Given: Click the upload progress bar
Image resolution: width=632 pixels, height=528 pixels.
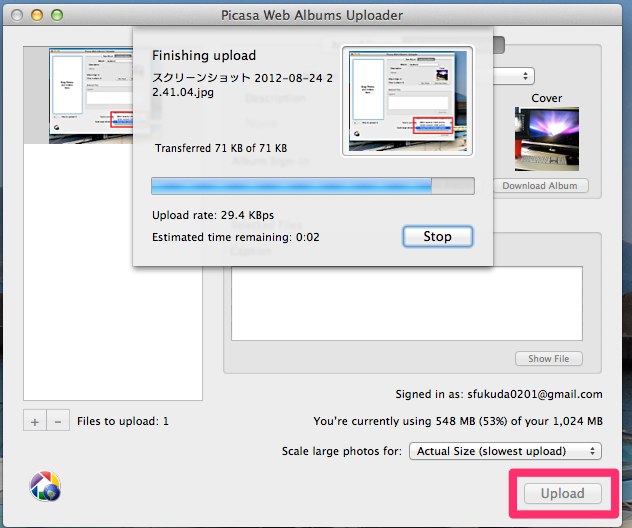Looking at the screenshot, I should pyautogui.click(x=313, y=186).
